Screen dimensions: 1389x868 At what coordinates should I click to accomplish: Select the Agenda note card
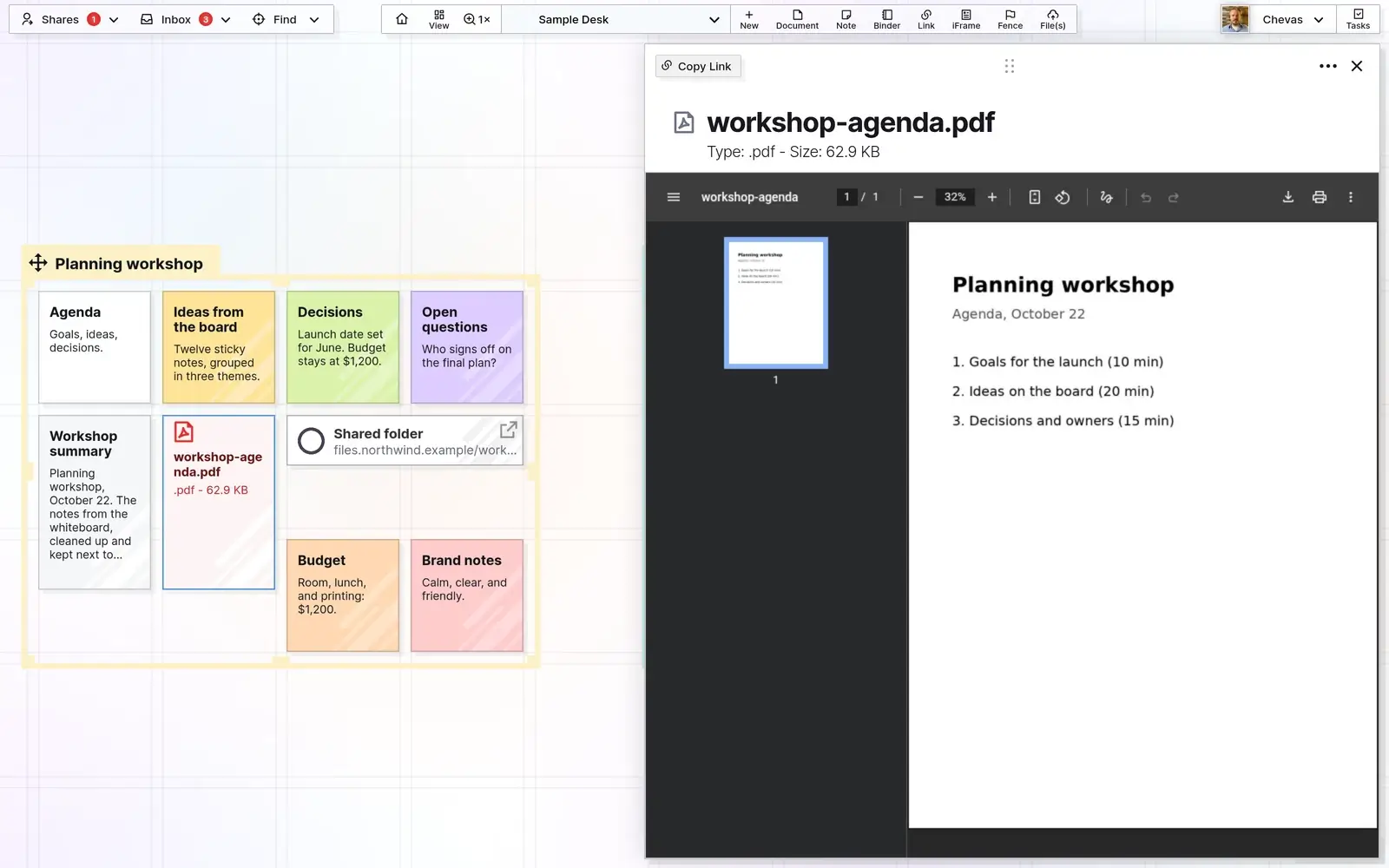pyautogui.click(x=95, y=347)
